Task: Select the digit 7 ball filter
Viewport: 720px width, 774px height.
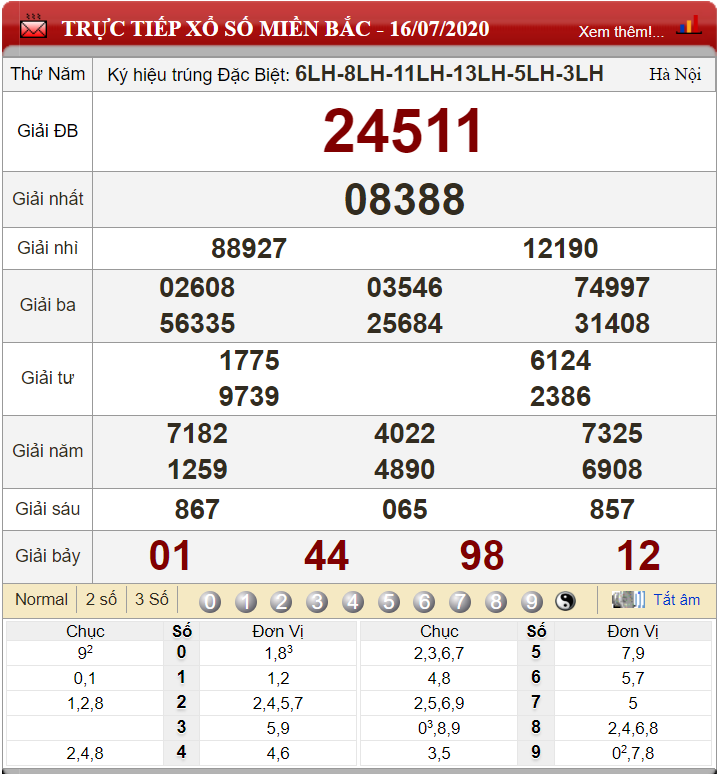Action: pos(460,602)
